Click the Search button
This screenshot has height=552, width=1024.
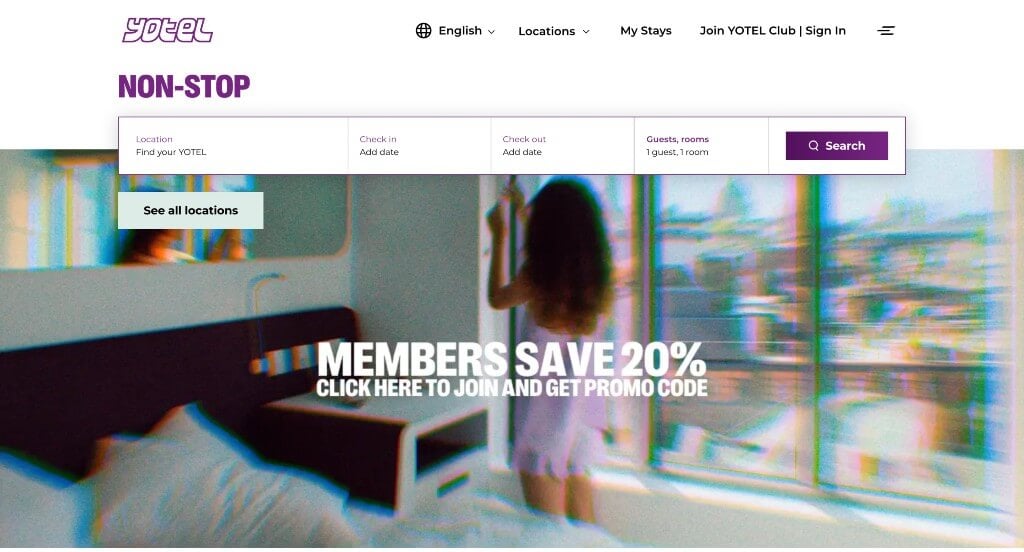coord(837,146)
